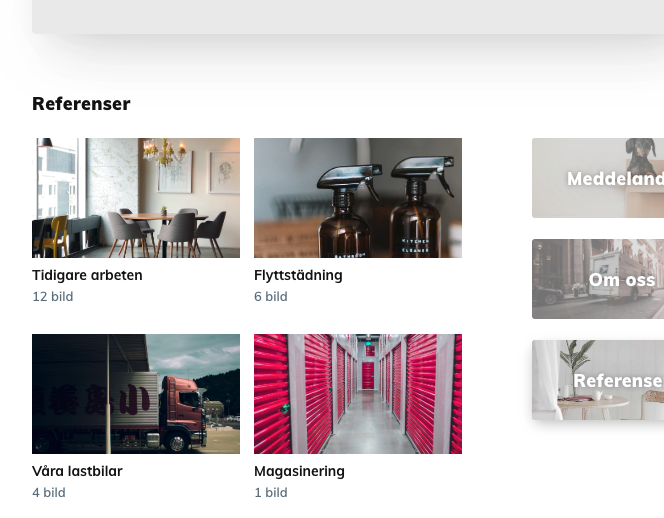Open the Tidigare arbeten dining room thumbnail
This screenshot has height=518, width=664.
click(136, 198)
